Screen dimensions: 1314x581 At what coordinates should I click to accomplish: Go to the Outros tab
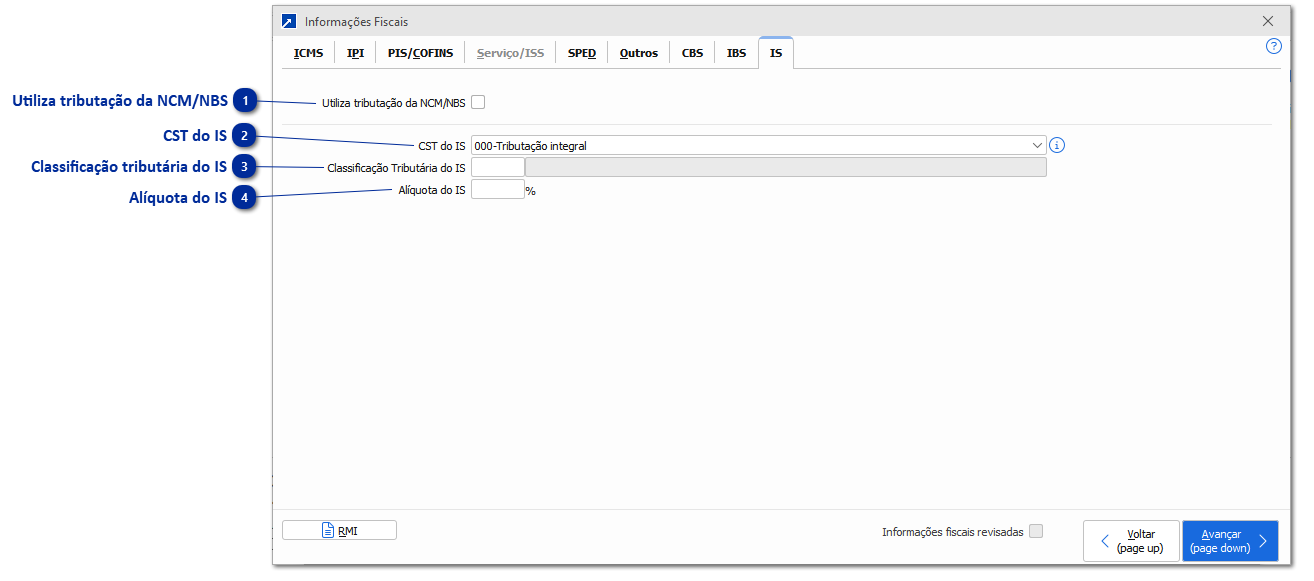[x=639, y=53]
